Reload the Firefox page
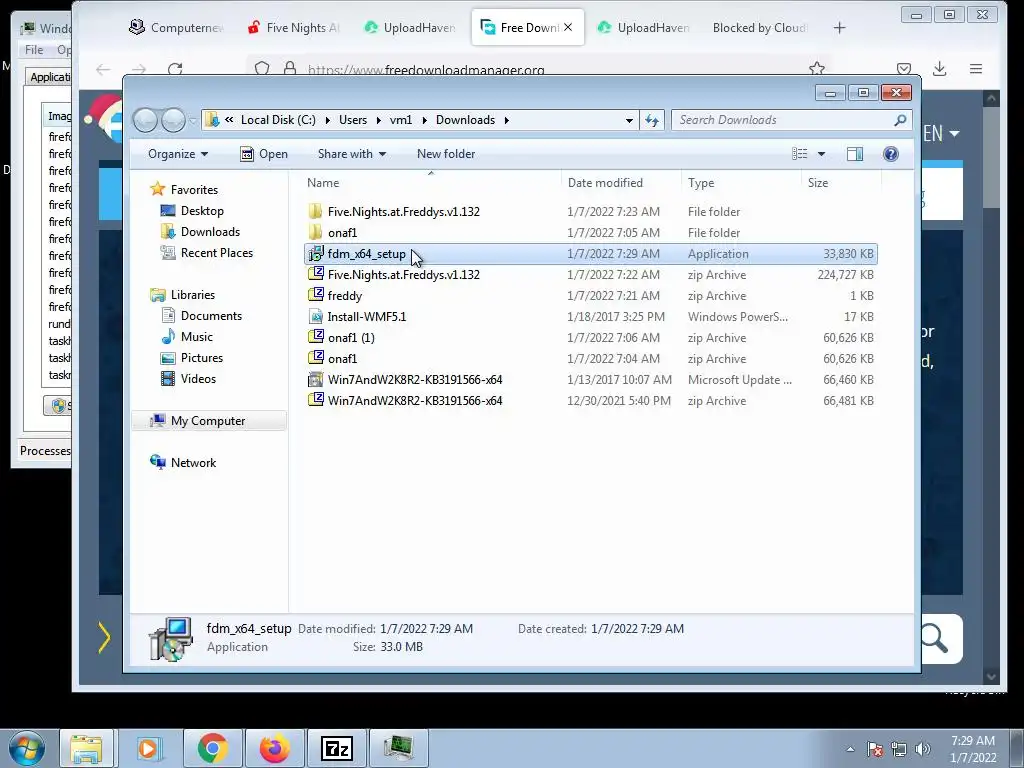This screenshot has height=768, width=1024. pos(174,69)
